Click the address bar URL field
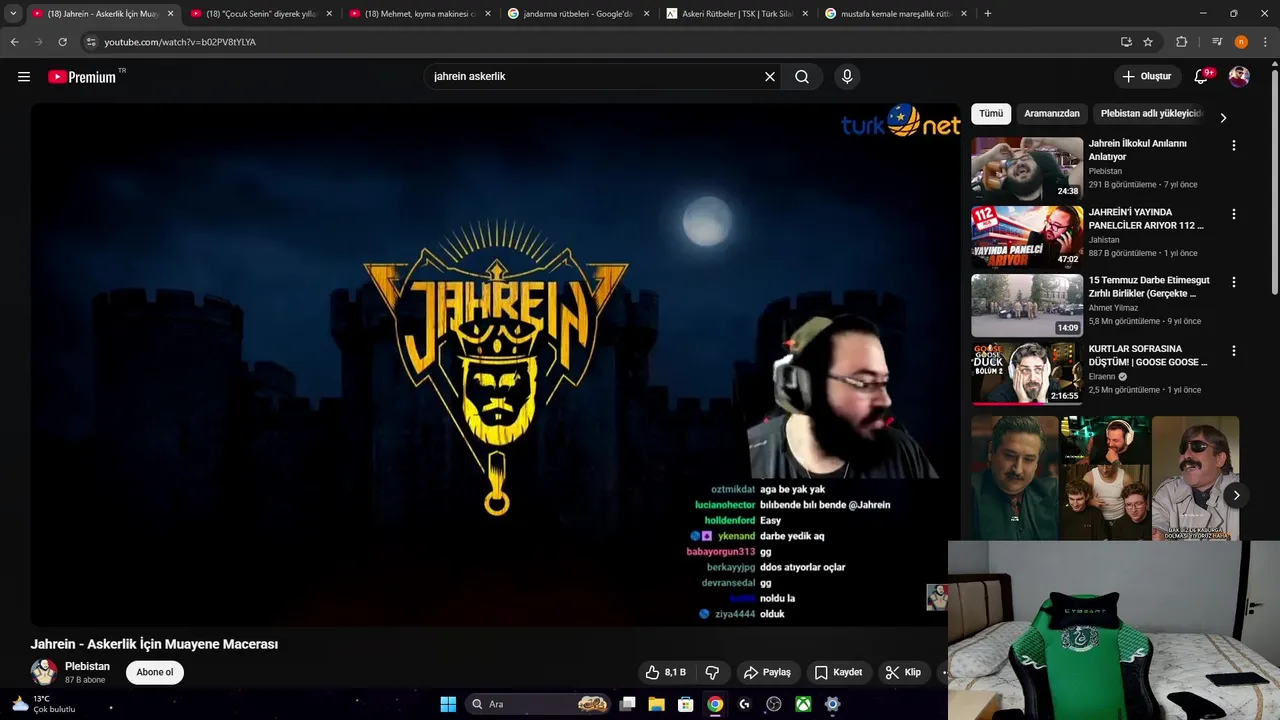The width and height of the screenshot is (1280, 720). [600, 42]
